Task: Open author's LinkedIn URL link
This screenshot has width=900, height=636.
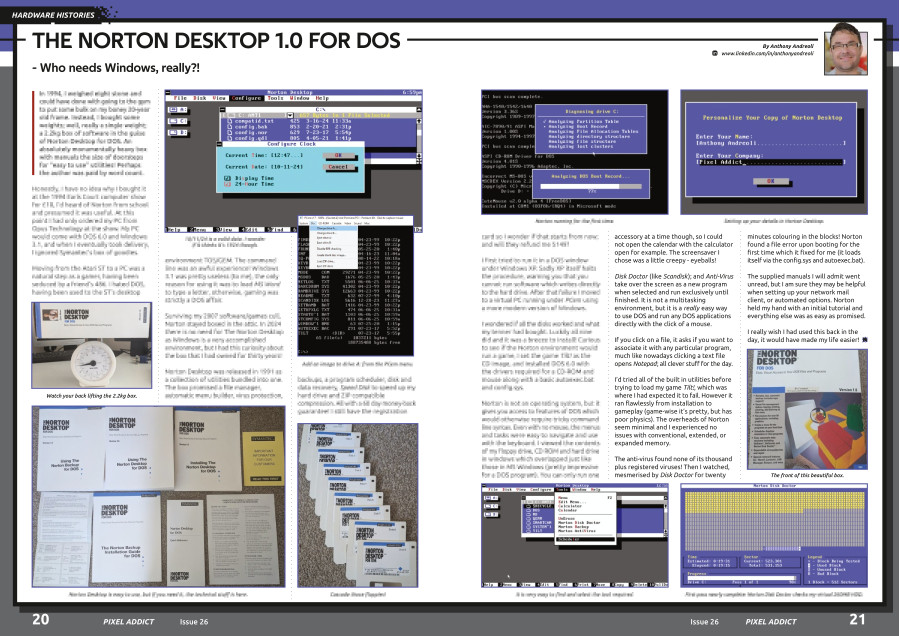Action: pos(767,53)
